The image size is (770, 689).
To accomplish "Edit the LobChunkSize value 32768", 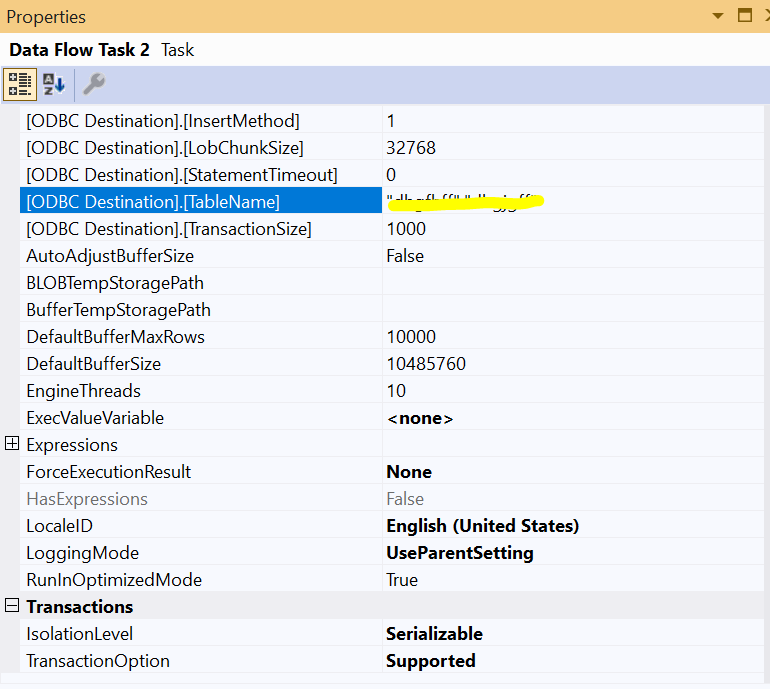I will coord(573,148).
